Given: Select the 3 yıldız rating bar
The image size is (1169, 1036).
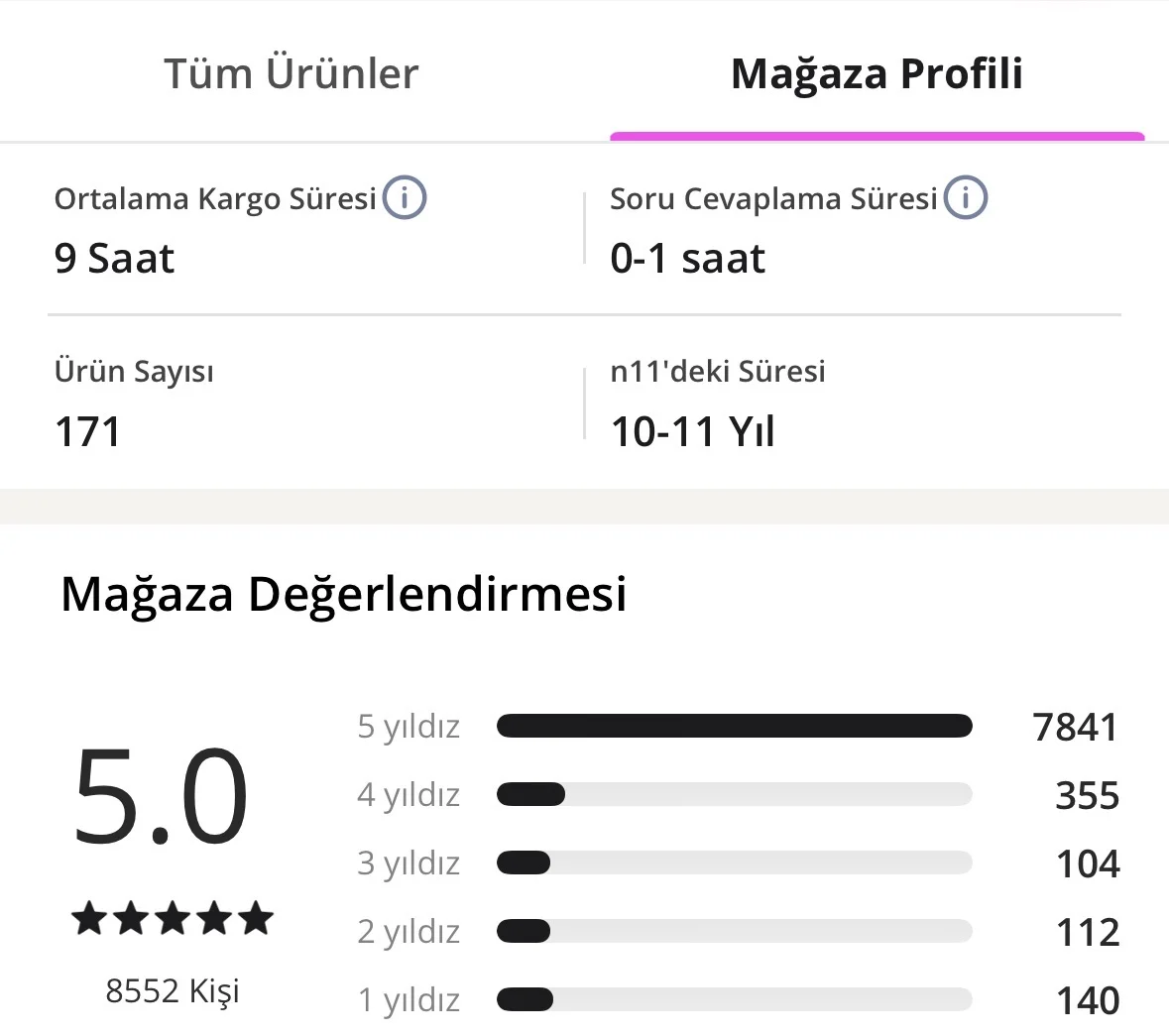Looking at the screenshot, I should (734, 863).
